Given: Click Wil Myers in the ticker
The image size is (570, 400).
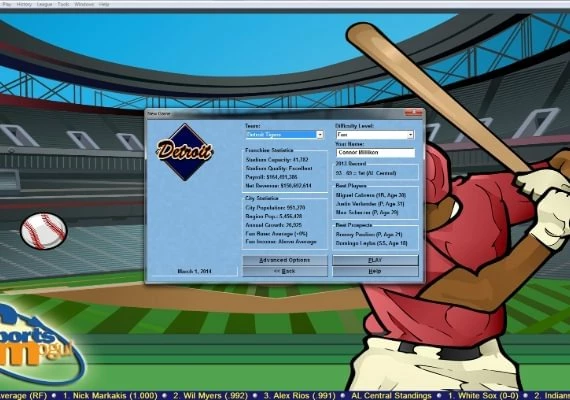Looking at the screenshot, I should 210,396.
